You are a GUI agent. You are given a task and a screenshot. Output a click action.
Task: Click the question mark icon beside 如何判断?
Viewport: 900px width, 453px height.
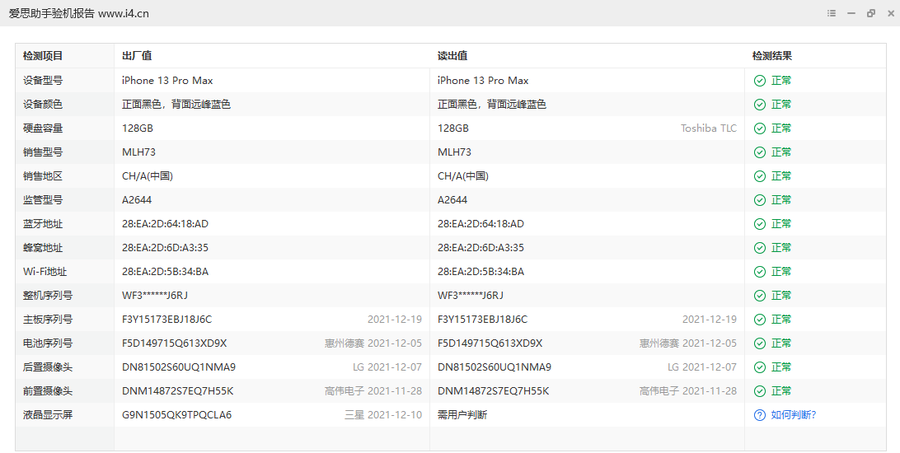click(x=759, y=415)
